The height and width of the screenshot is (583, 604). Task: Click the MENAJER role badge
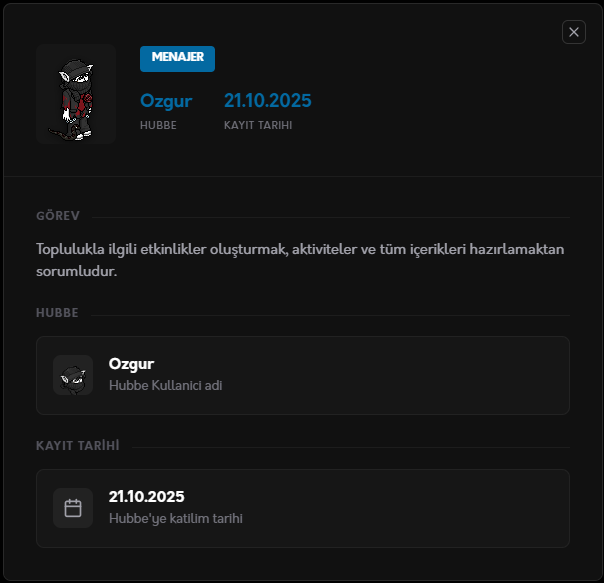[177, 59]
